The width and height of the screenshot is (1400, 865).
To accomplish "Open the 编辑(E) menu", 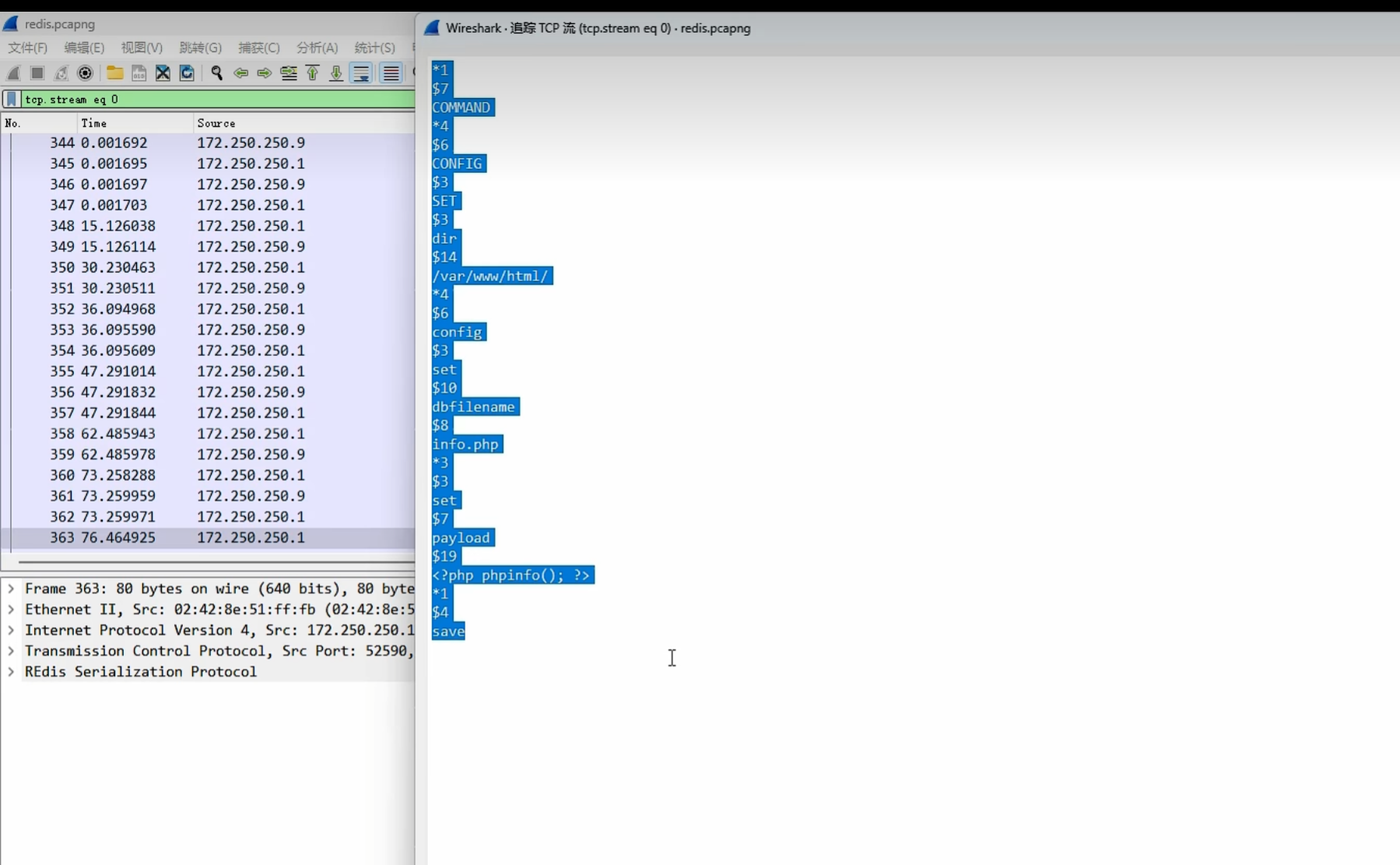I will [84, 47].
